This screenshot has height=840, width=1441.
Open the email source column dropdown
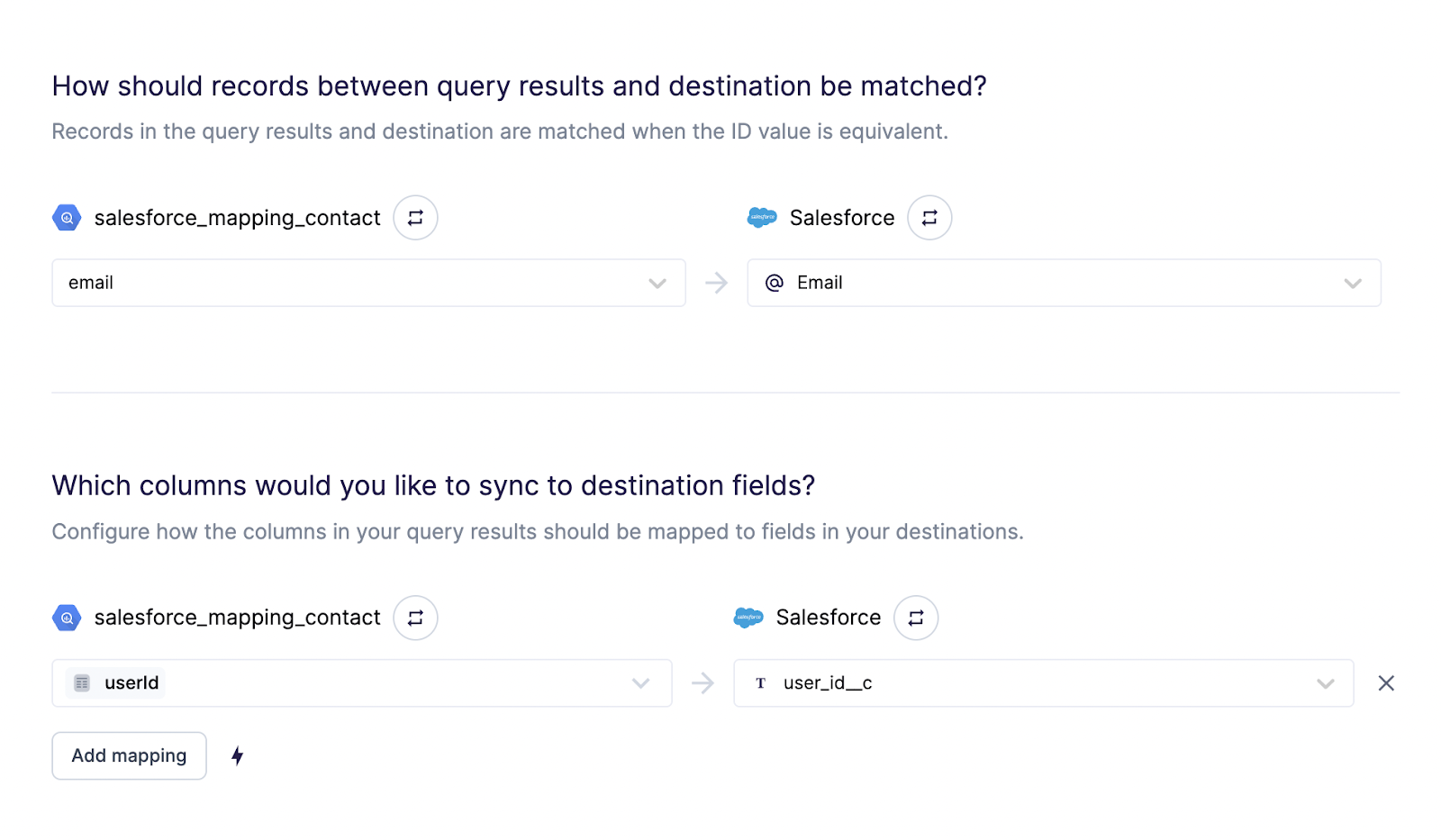[368, 283]
